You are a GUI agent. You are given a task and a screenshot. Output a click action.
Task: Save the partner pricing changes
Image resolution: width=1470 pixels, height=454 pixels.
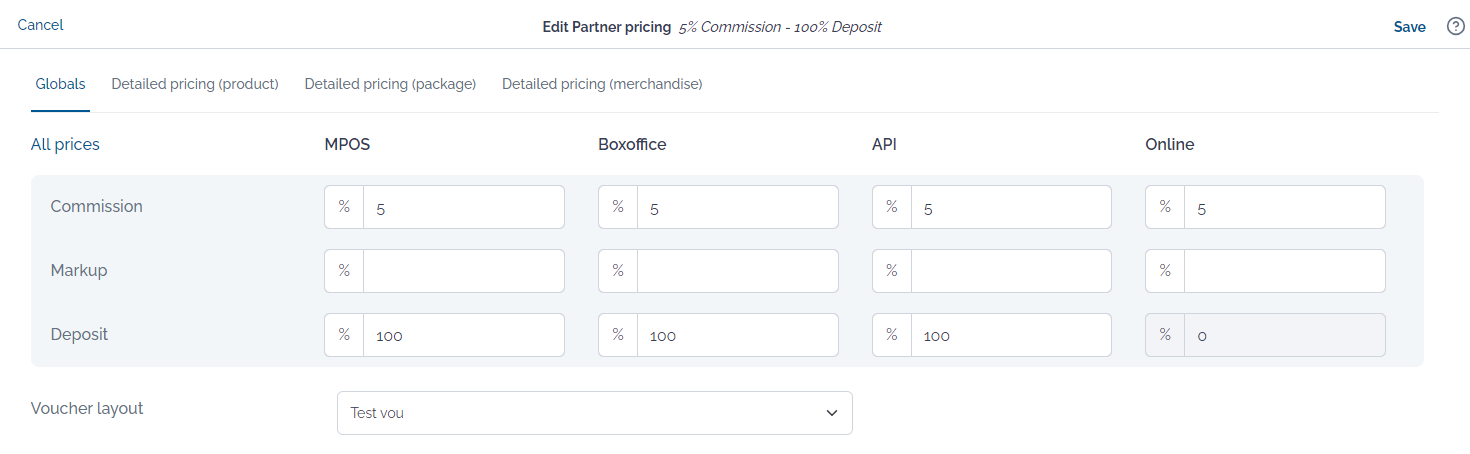(1409, 27)
